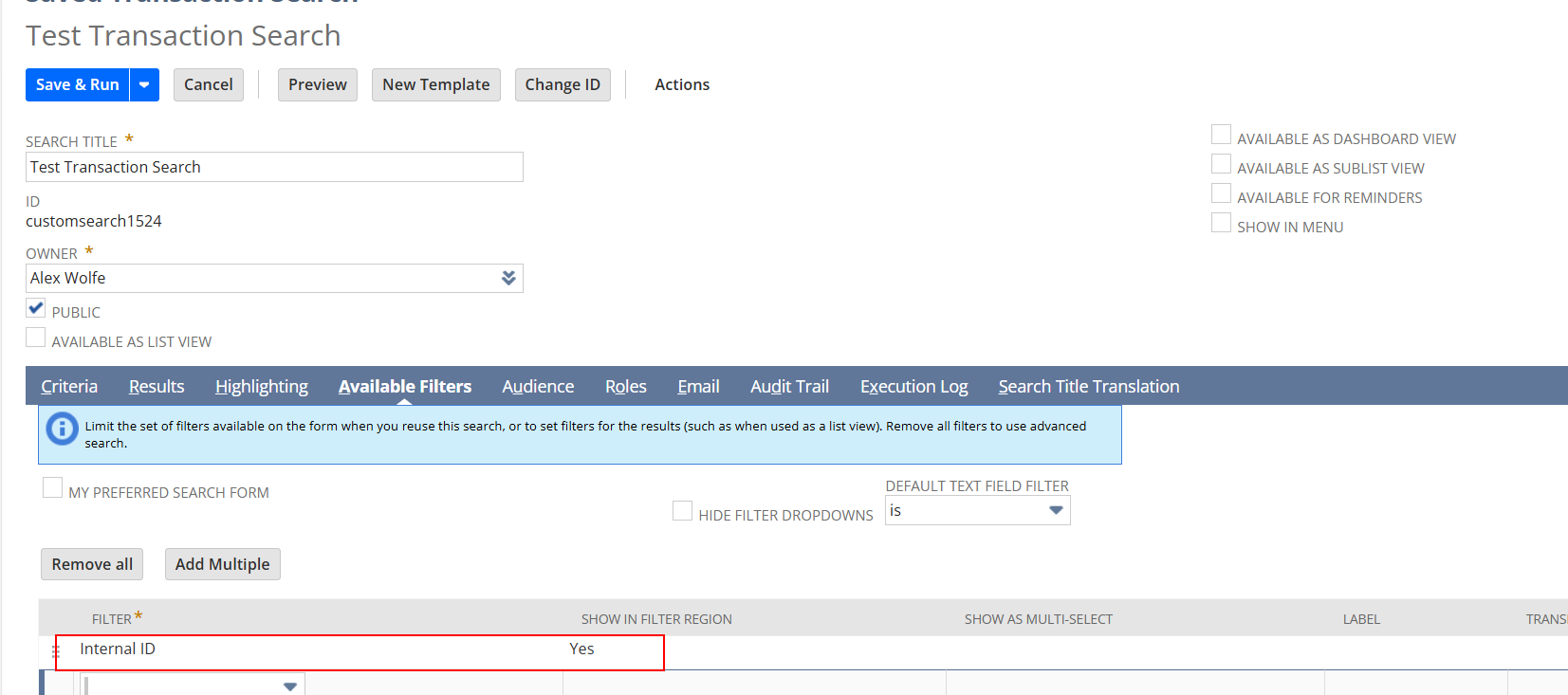Image resolution: width=1568 pixels, height=695 pixels.
Task: Check My Preferred Search Form
Action: [x=53, y=488]
